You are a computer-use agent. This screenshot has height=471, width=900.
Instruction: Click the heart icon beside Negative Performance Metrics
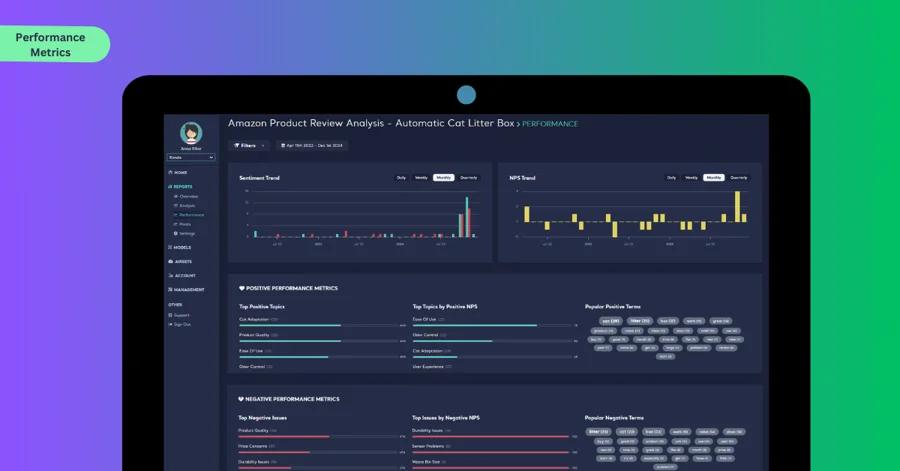[241, 399]
